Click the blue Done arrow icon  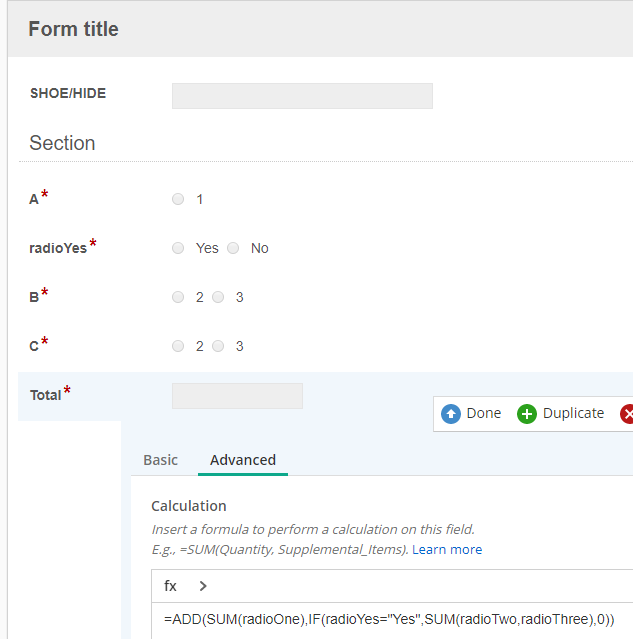pyautogui.click(x=451, y=413)
